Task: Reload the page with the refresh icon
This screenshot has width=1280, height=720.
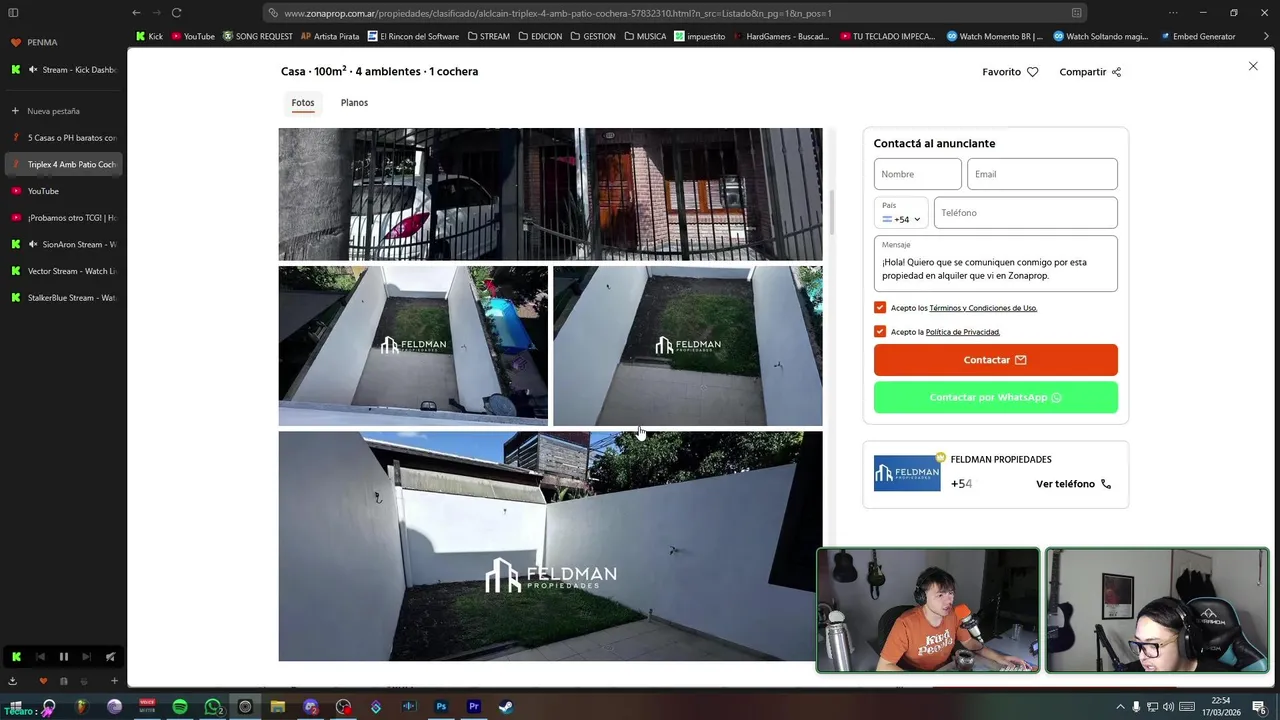Action: [x=176, y=13]
